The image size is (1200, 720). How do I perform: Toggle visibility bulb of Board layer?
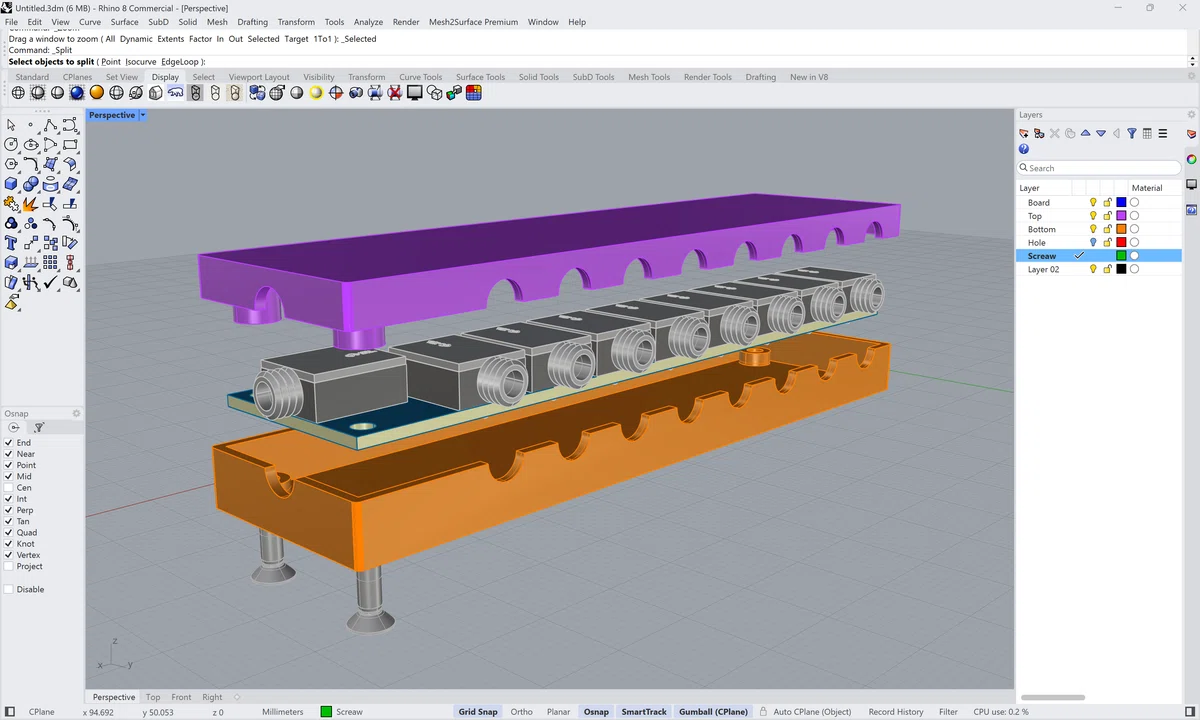click(1093, 202)
